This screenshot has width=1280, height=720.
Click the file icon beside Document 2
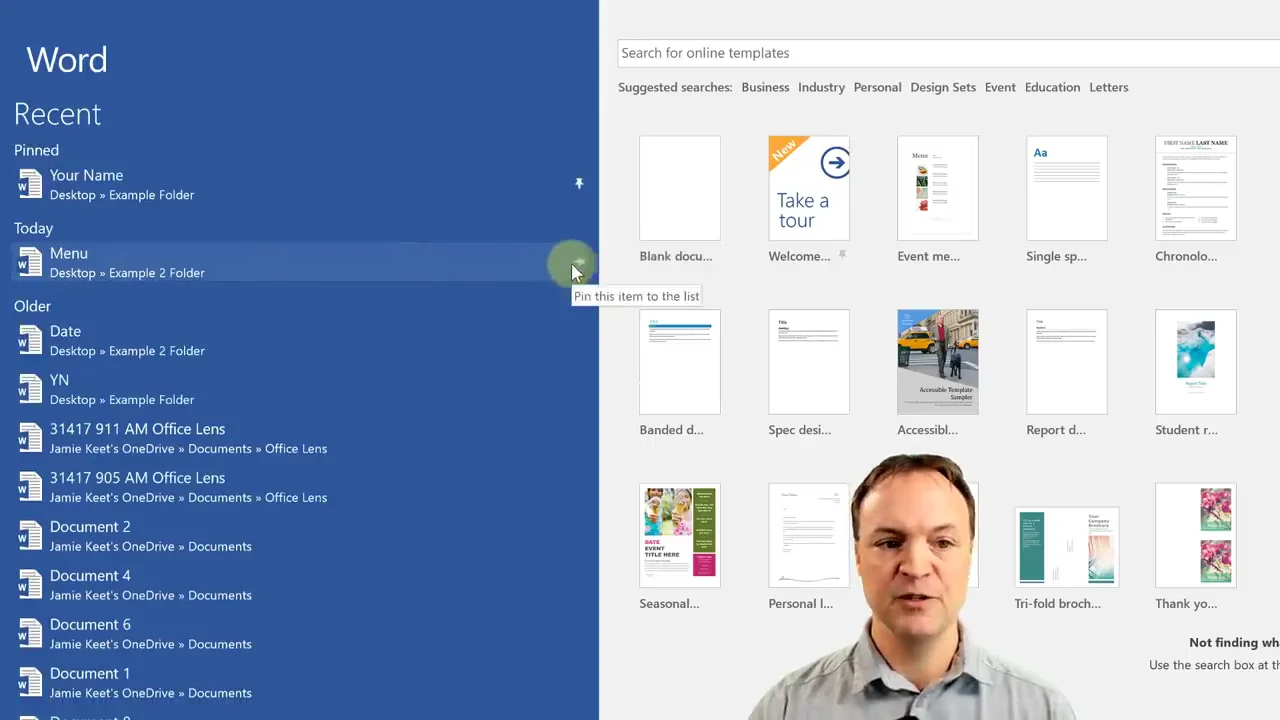(x=30, y=536)
